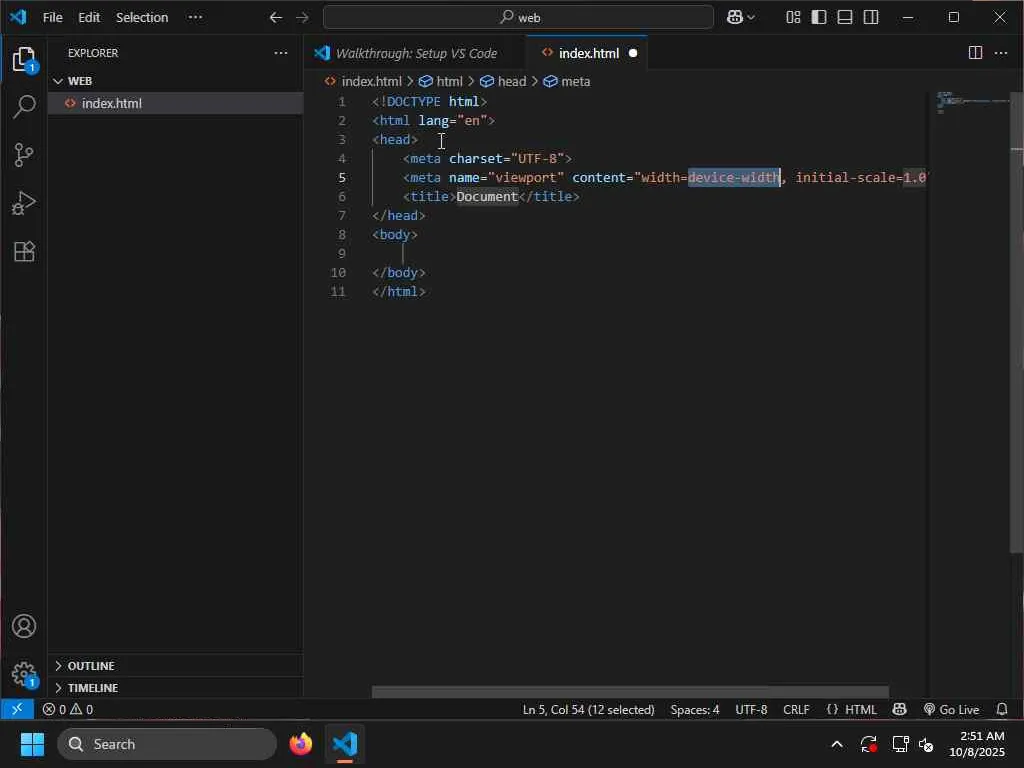
Task: Click Go Live in status bar
Action: (951, 710)
